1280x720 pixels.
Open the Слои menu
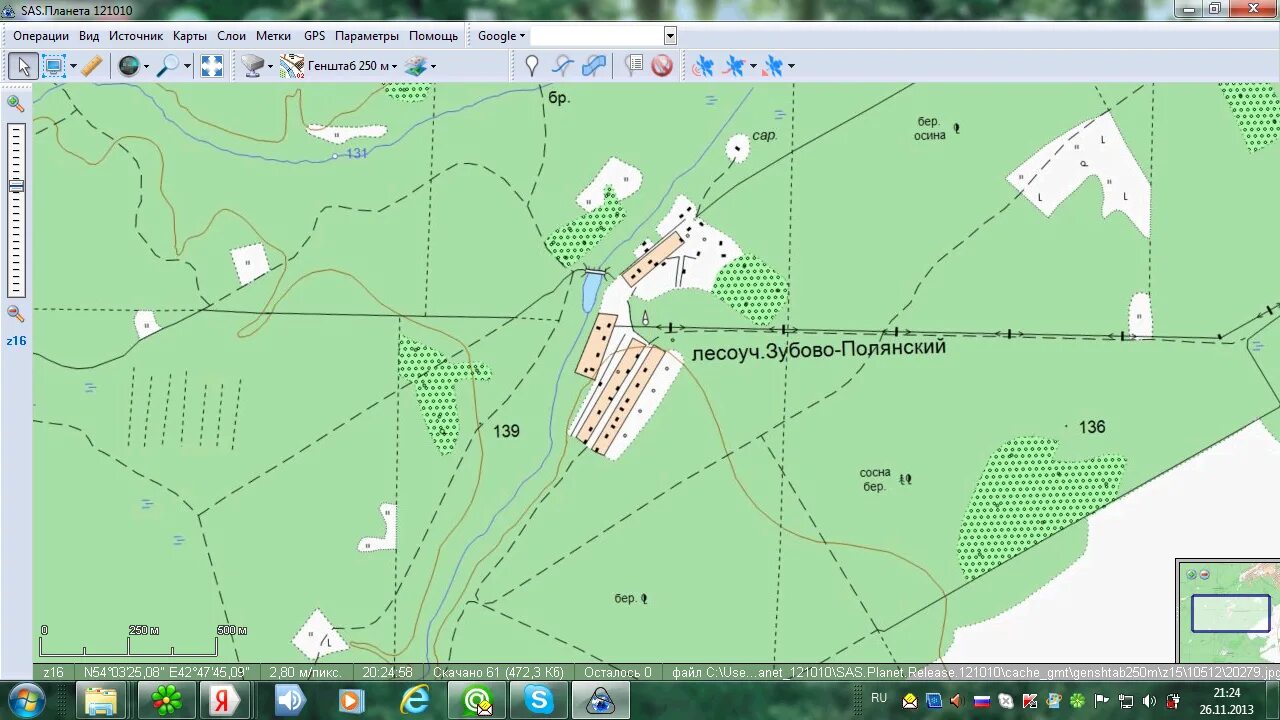coord(231,36)
